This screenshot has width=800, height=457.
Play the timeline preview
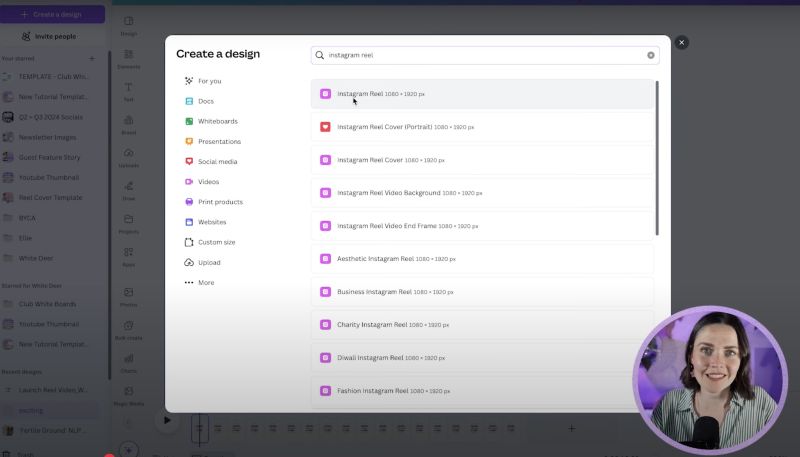click(167, 421)
